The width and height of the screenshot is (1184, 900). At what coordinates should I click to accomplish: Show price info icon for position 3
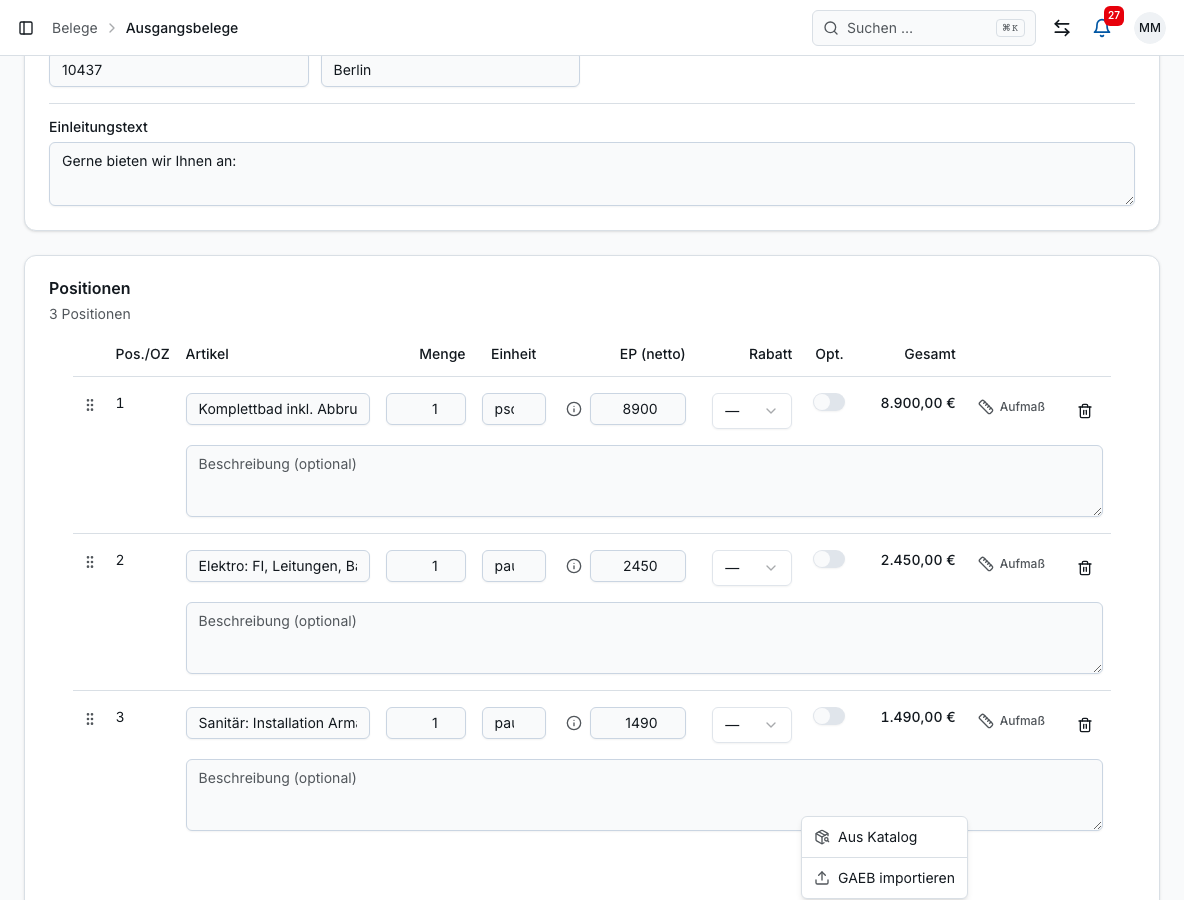click(574, 723)
